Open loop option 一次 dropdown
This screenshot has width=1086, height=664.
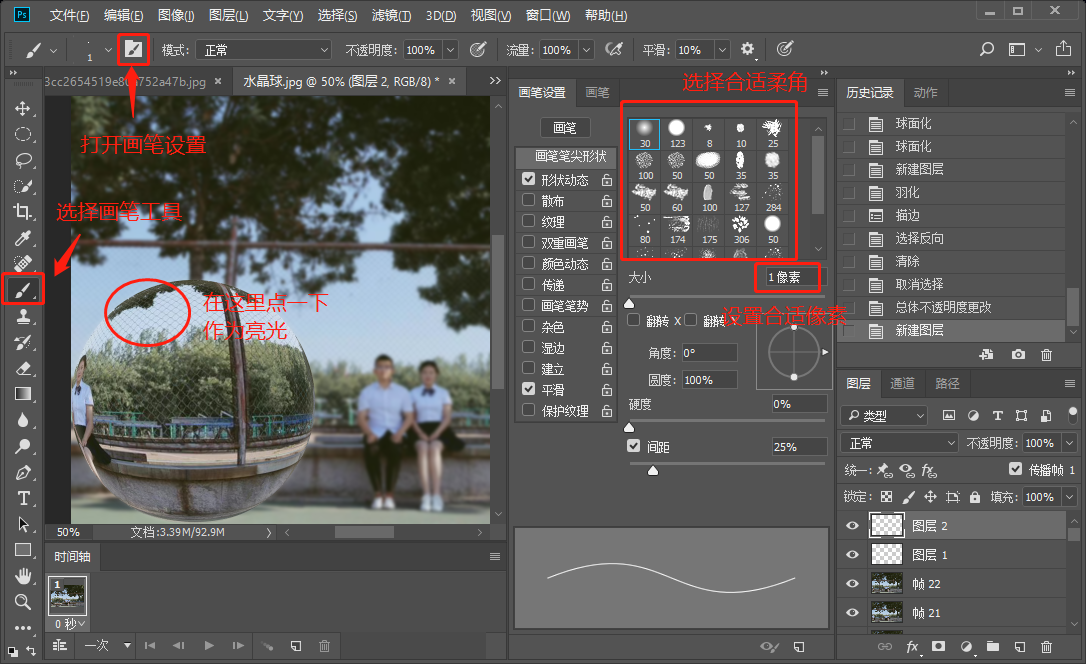point(108,645)
